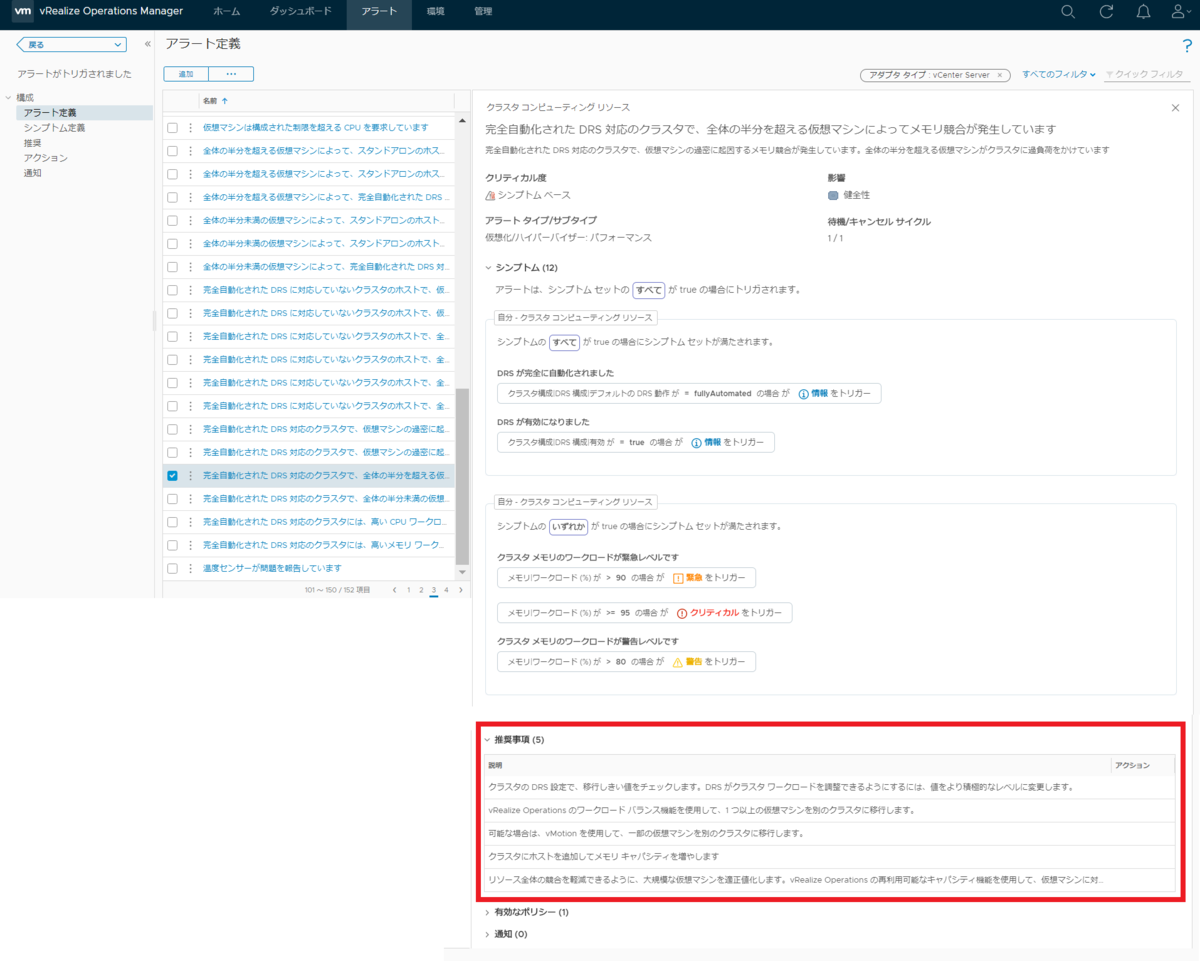Screen dimensions: 1200x961
Task: Open row menu for the checked alert row
Action: 190,475
